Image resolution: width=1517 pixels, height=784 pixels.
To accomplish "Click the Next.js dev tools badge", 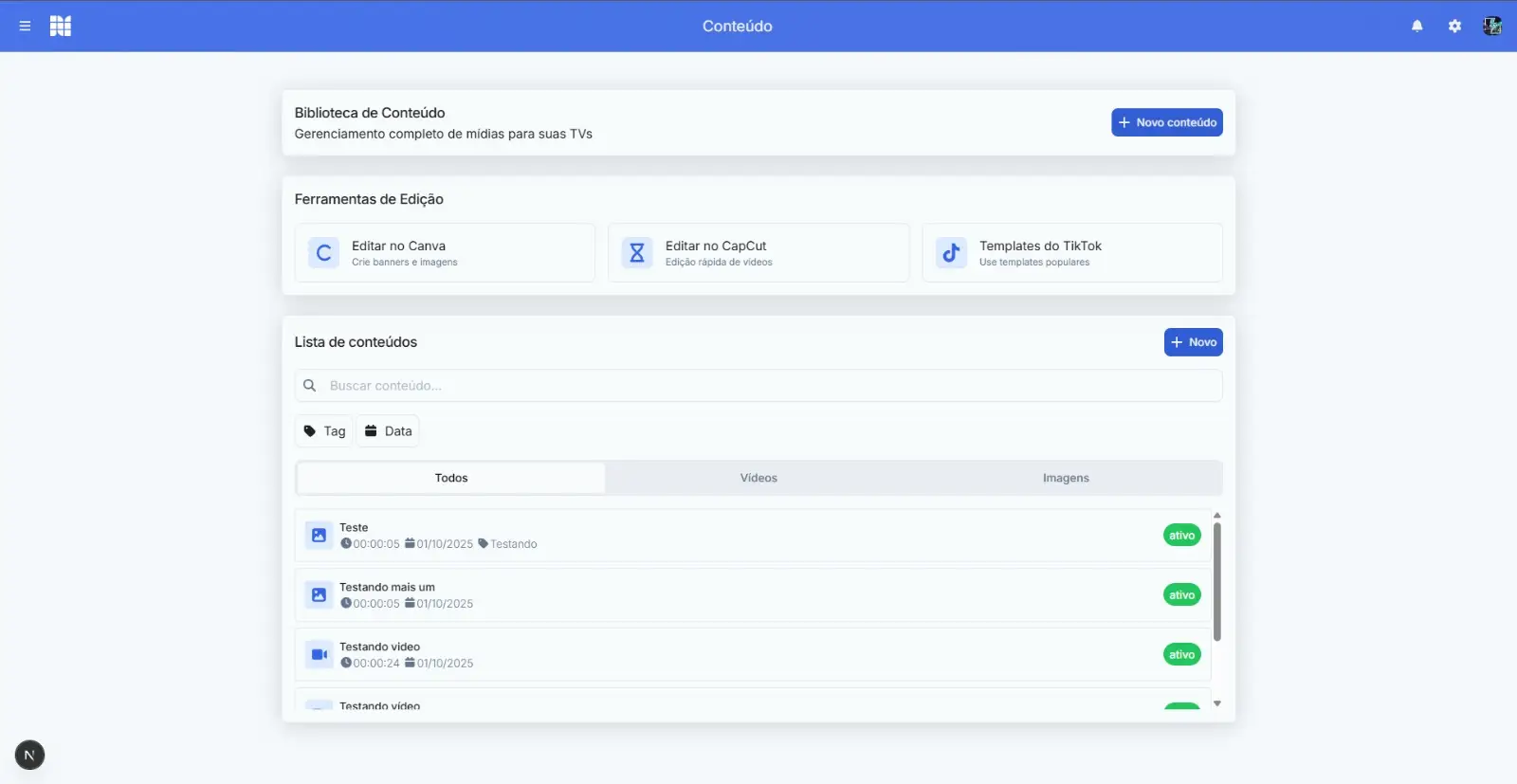I will click(29, 755).
